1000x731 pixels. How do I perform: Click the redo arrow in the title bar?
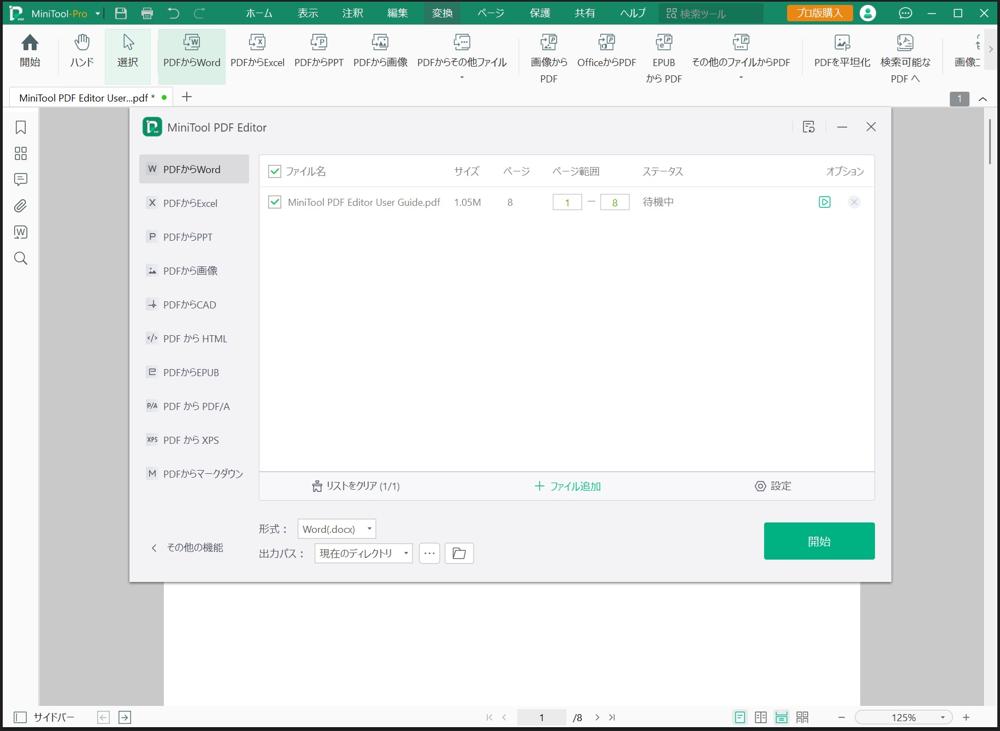(x=200, y=13)
